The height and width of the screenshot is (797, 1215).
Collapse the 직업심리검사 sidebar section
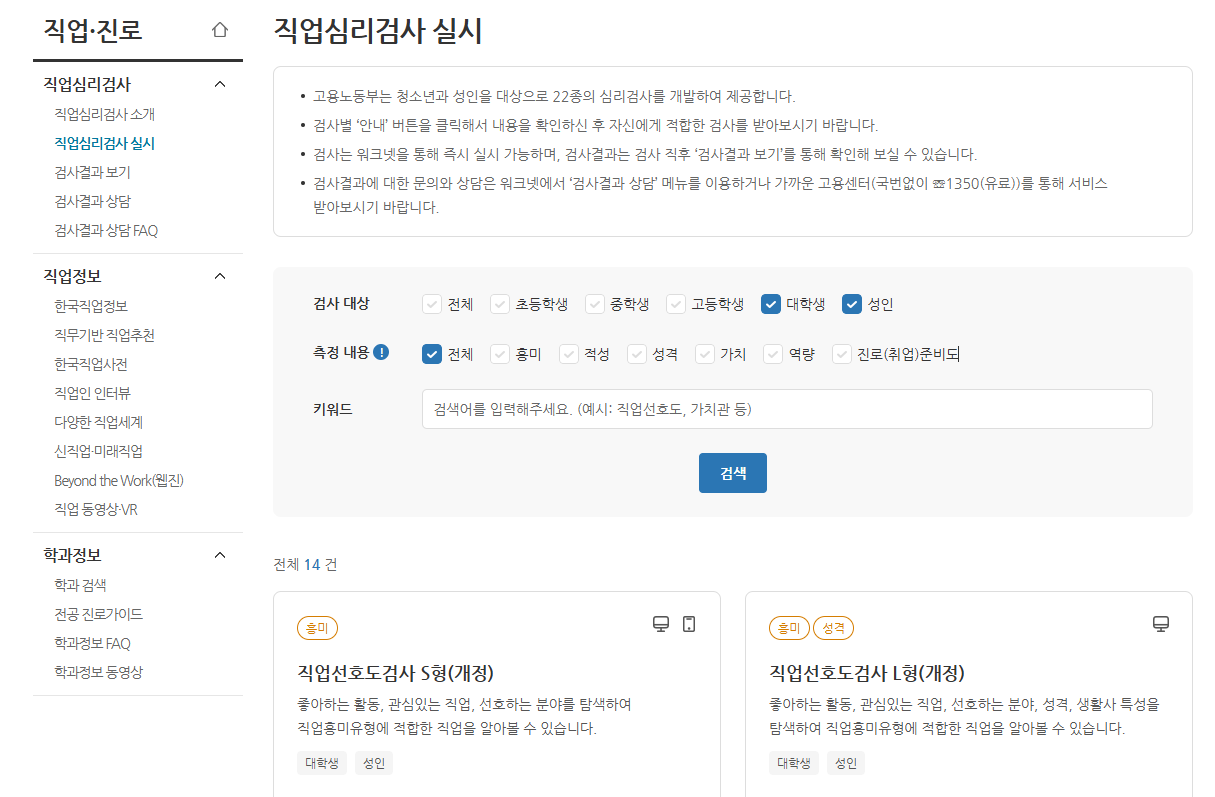[220, 84]
